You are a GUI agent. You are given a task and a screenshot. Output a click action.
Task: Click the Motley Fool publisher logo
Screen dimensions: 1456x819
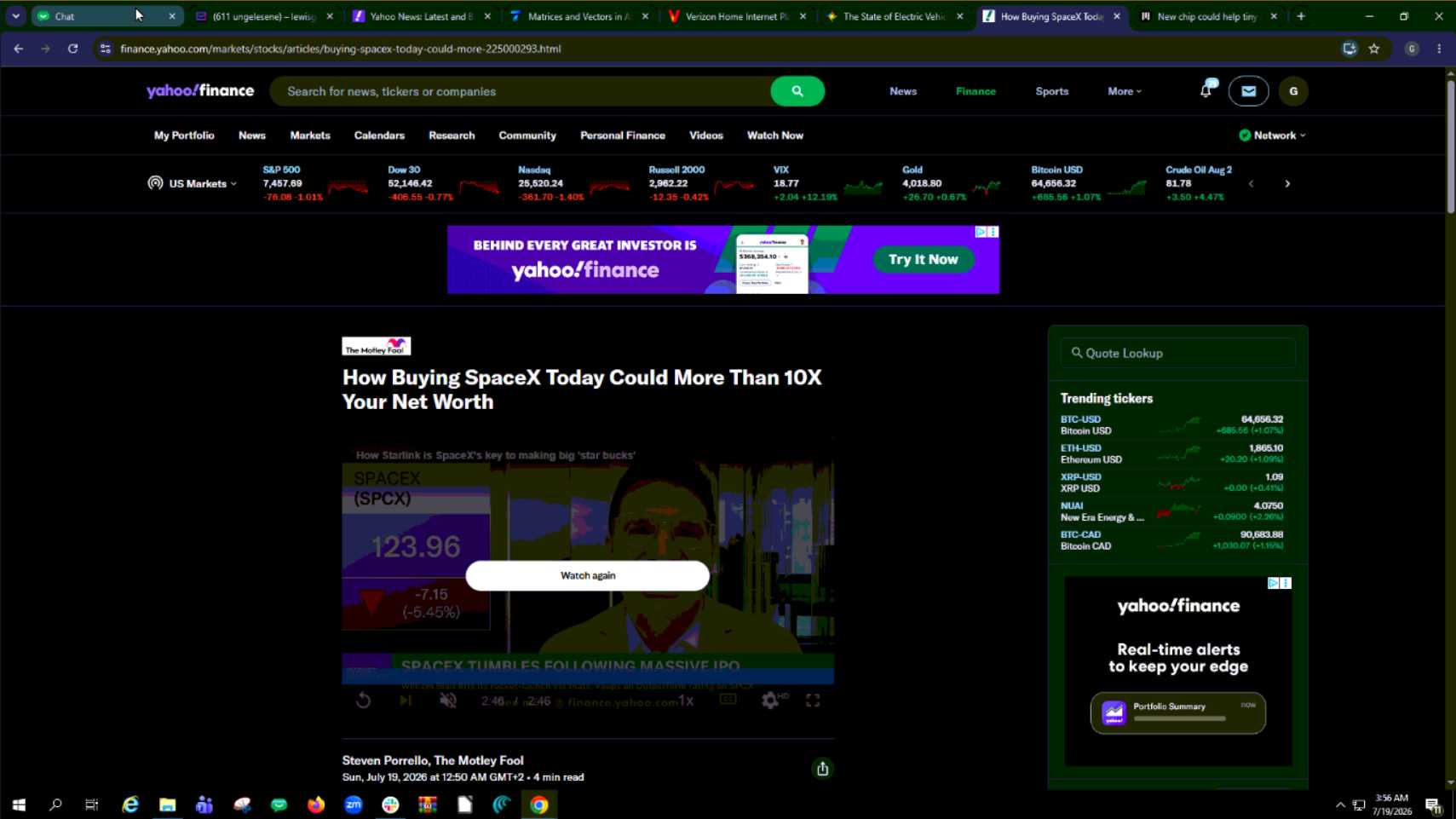[x=377, y=346]
